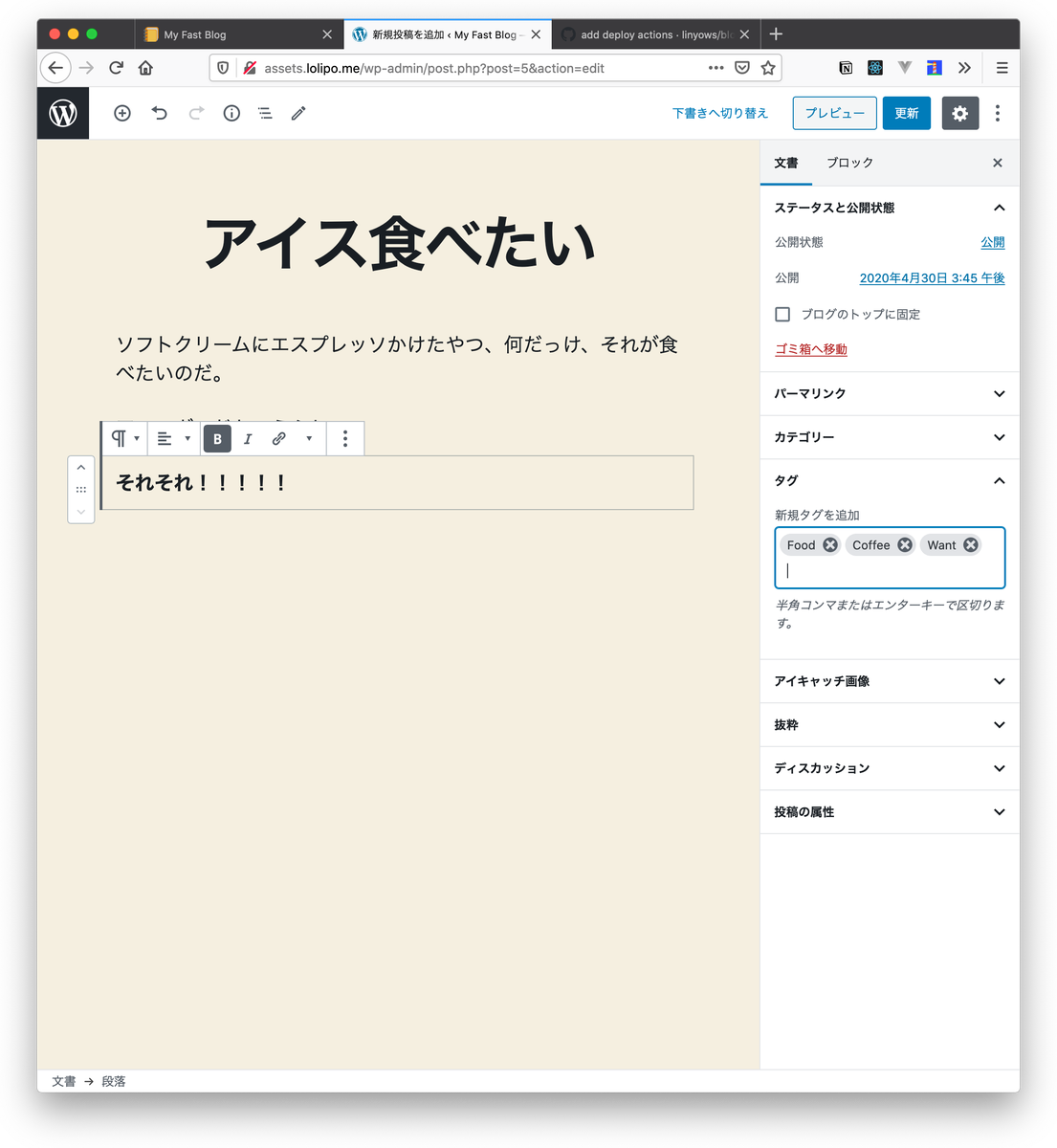The height and width of the screenshot is (1148, 1057).
Task: Expand the パーマリンク panel
Action: coord(889,394)
